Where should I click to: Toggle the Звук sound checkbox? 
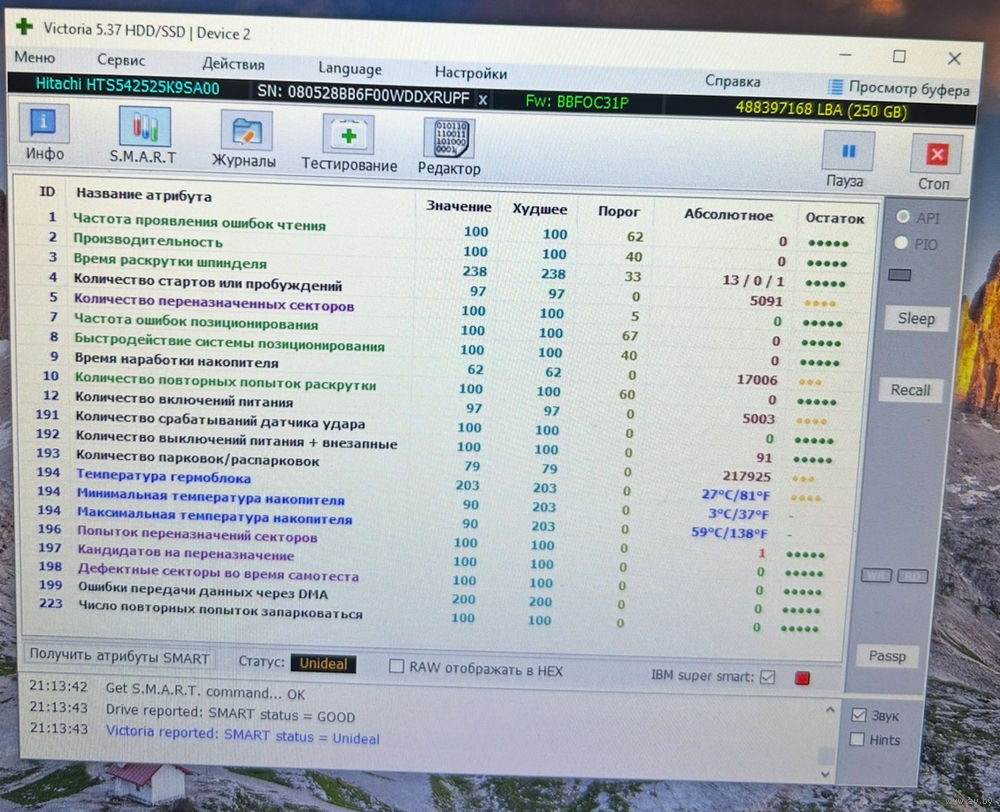(858, 714)
